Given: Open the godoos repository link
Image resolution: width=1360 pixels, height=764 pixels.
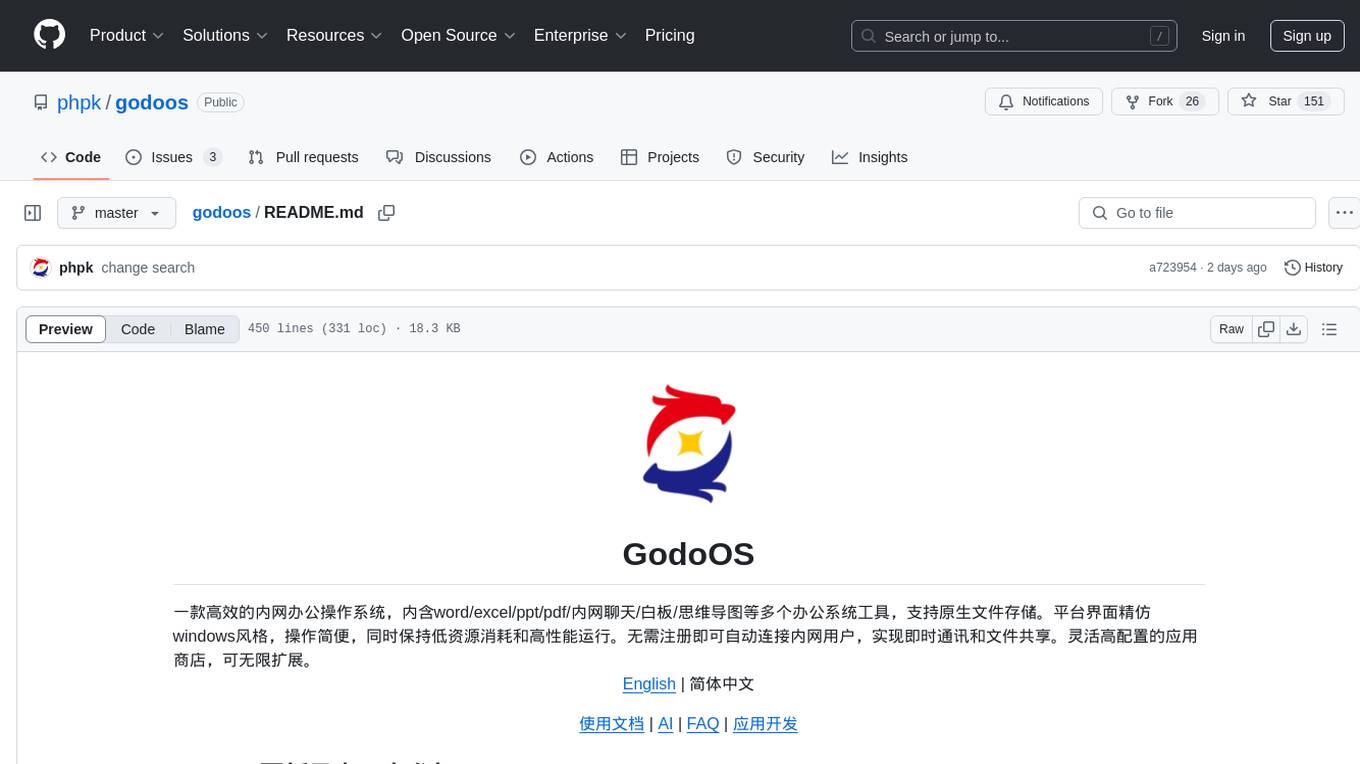Looking at the screenshot, I should click(152, 102).
